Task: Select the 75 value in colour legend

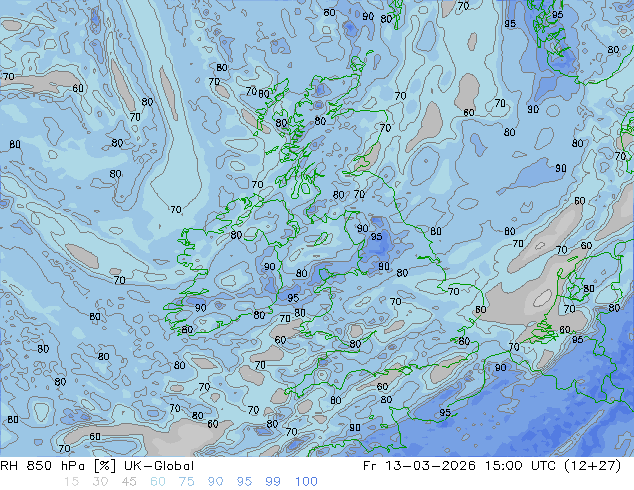Action: (x=186, y=482)
